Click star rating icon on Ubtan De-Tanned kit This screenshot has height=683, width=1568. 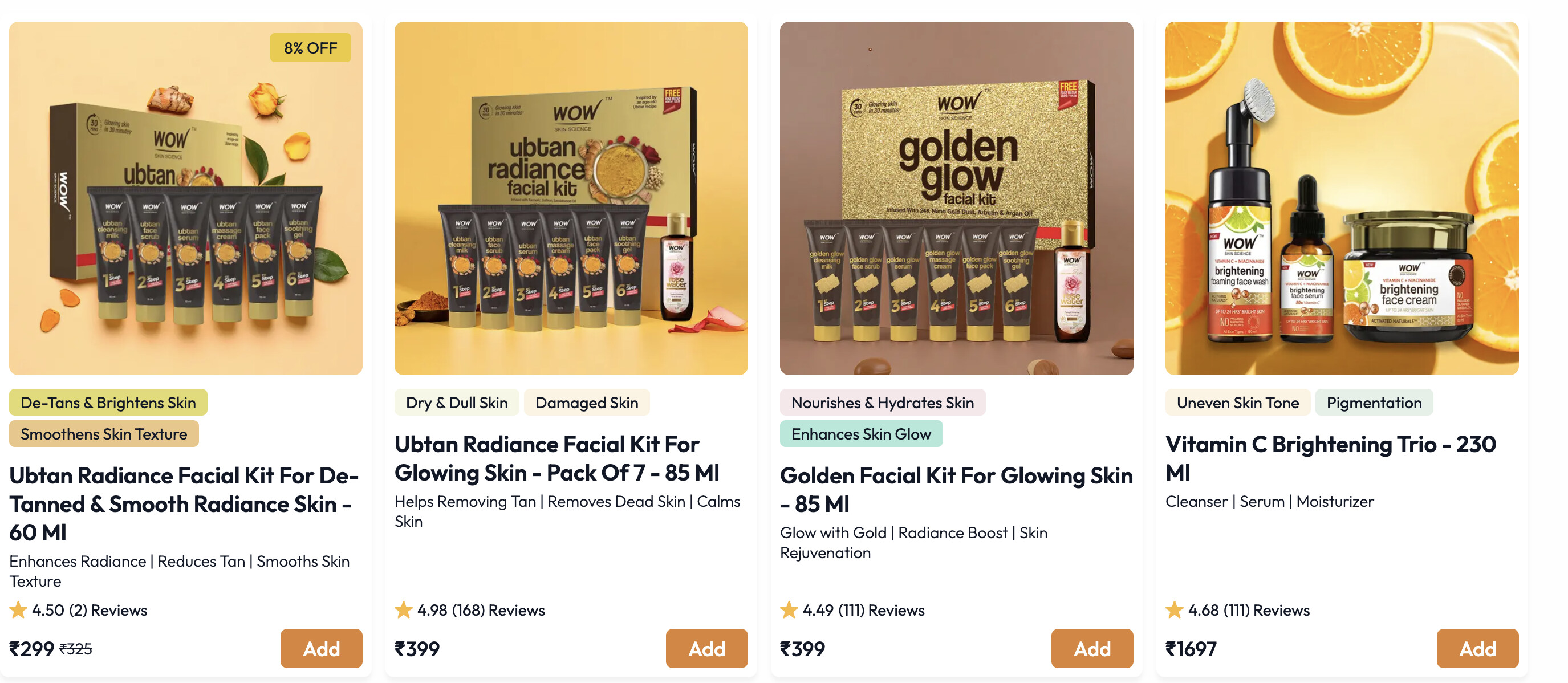(x=18, y=610)
